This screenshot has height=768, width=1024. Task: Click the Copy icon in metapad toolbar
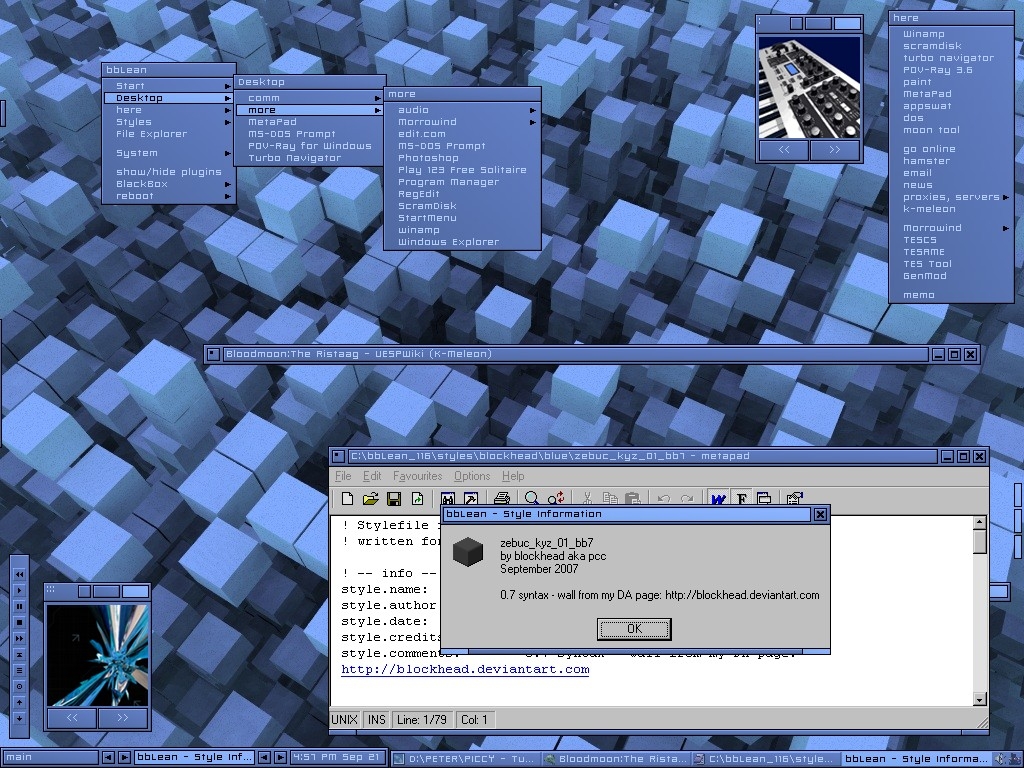(x=610, y=499)
